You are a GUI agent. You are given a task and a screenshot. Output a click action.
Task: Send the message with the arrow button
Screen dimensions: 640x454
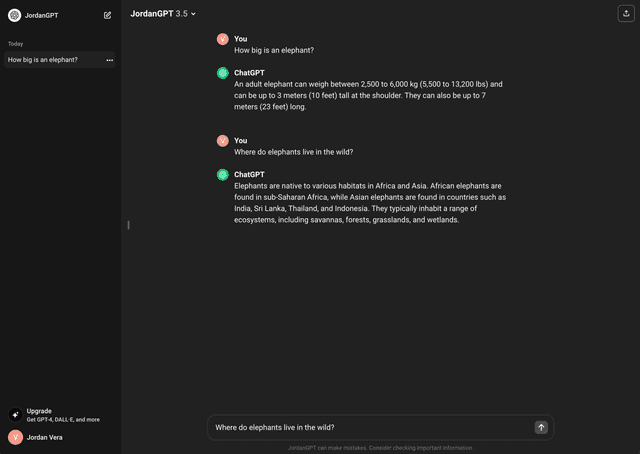(x=541, y=427)
